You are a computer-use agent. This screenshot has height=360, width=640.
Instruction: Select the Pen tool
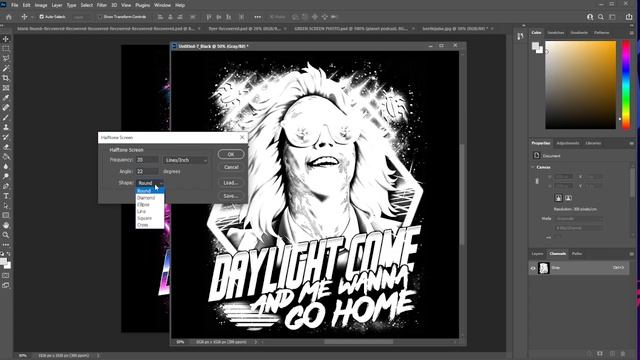click(x=6, y=186)
